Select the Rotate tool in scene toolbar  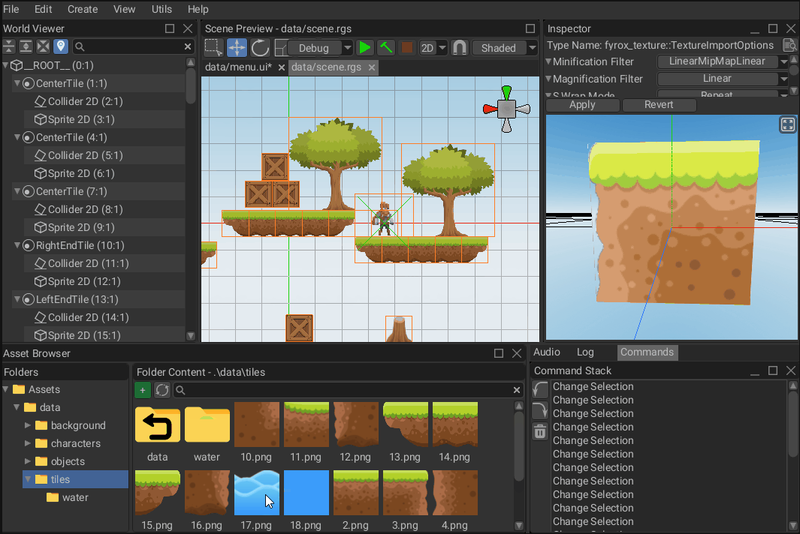click(260, 48)
